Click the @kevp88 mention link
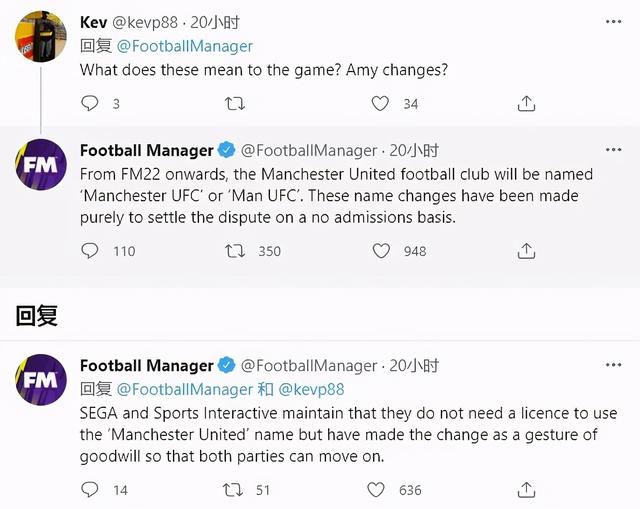Screen dimensions: 640x509 point(310,389)
